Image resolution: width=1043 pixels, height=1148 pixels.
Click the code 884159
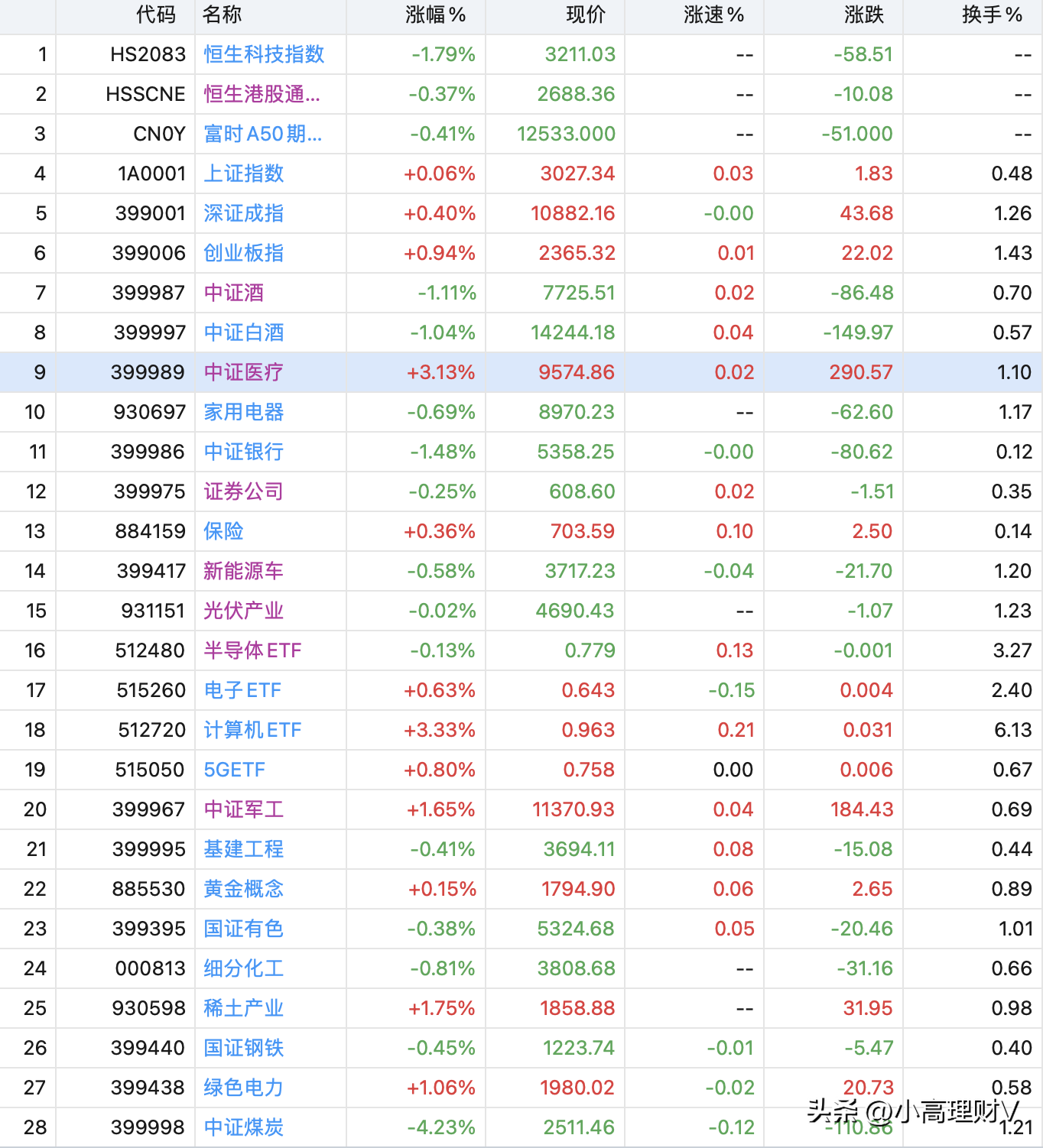151,531
